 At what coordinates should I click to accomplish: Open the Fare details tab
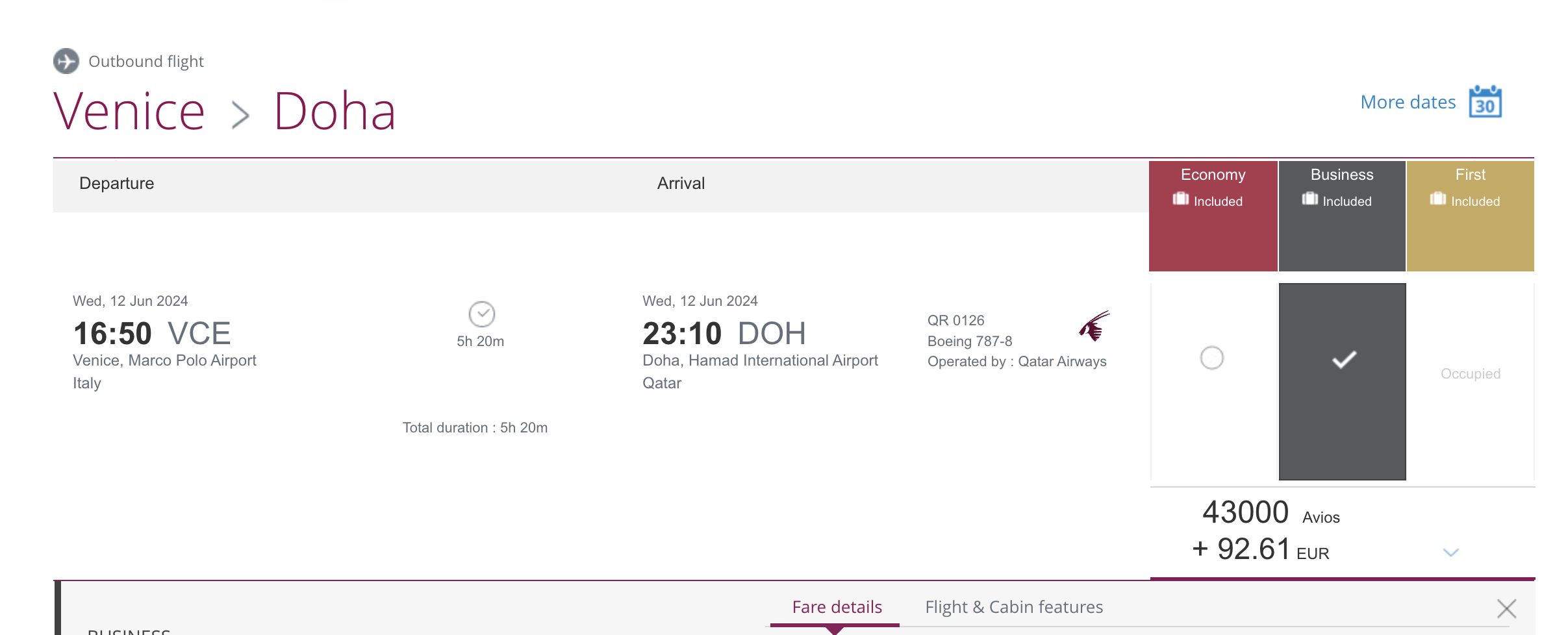837,607
